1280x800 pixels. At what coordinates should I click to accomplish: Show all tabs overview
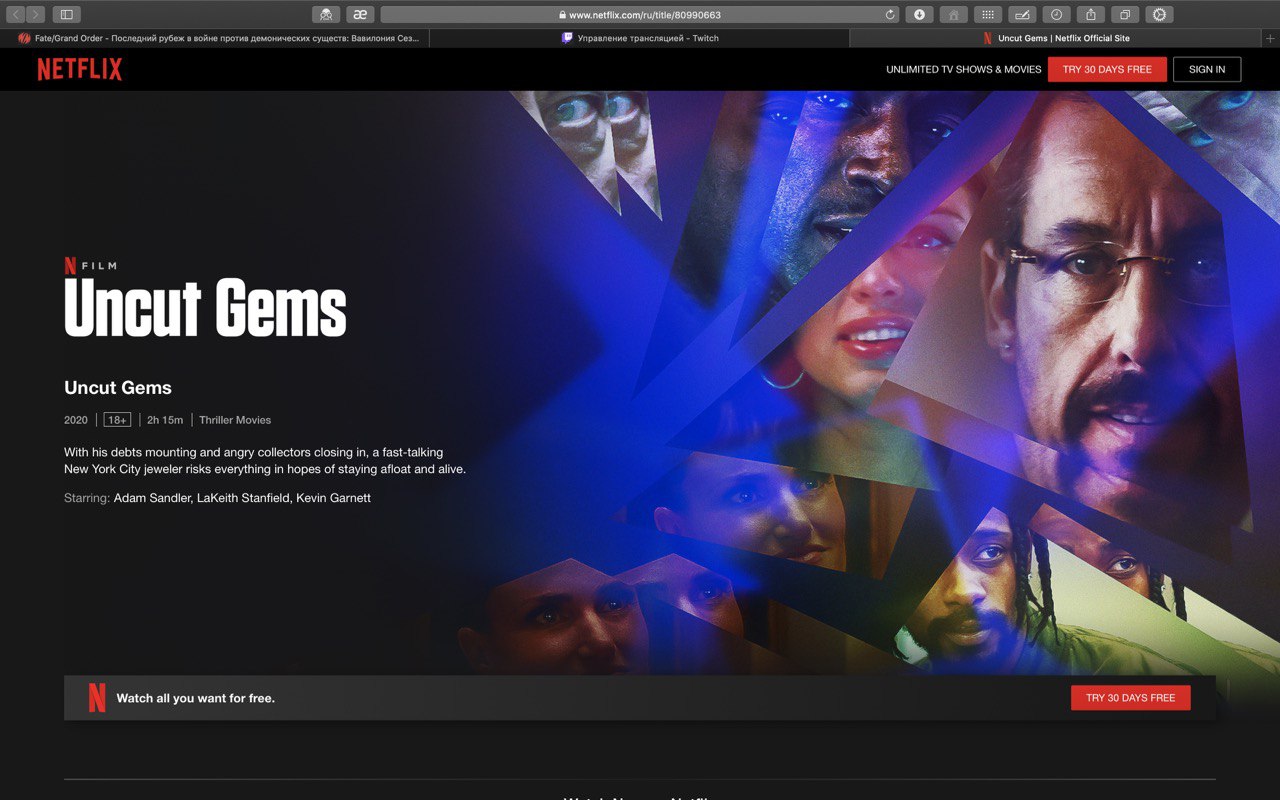point(1125,14)
